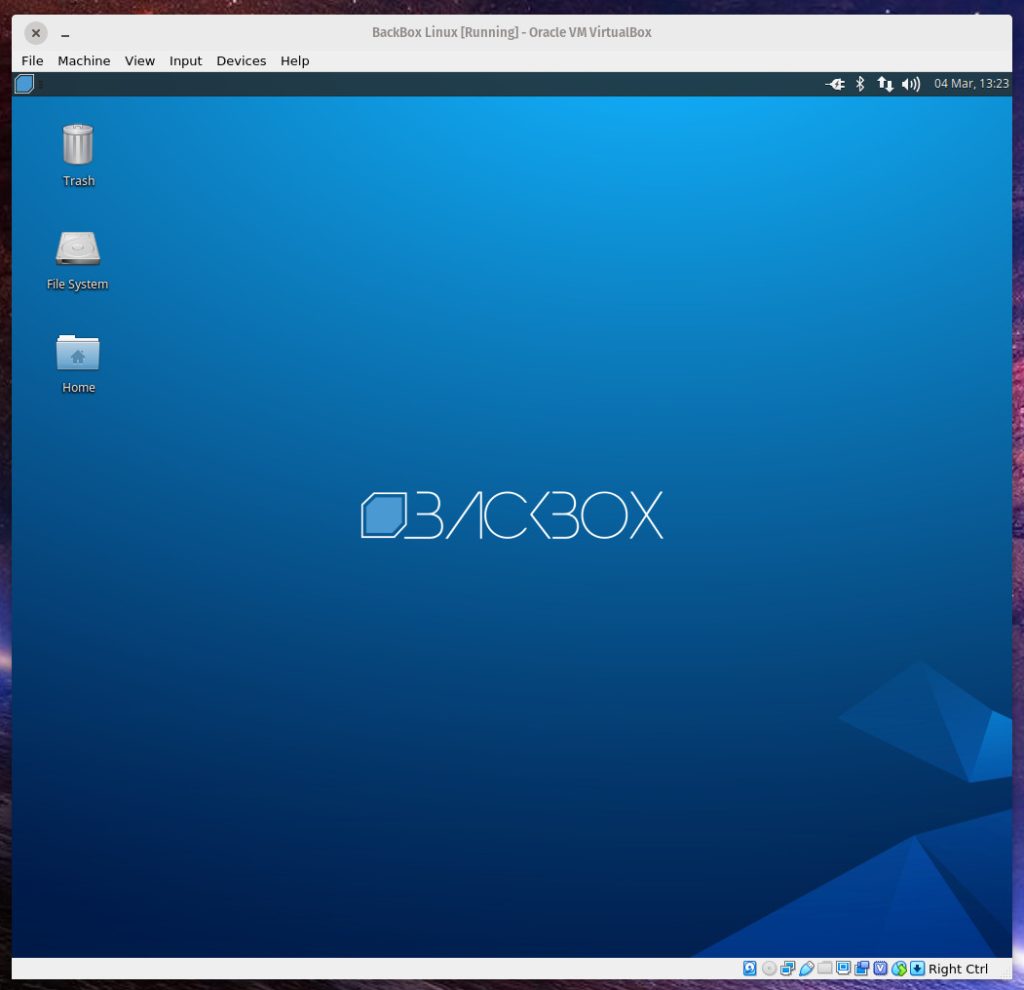
Task: Open the volume speaker tray icon
Action: [910, 84]
